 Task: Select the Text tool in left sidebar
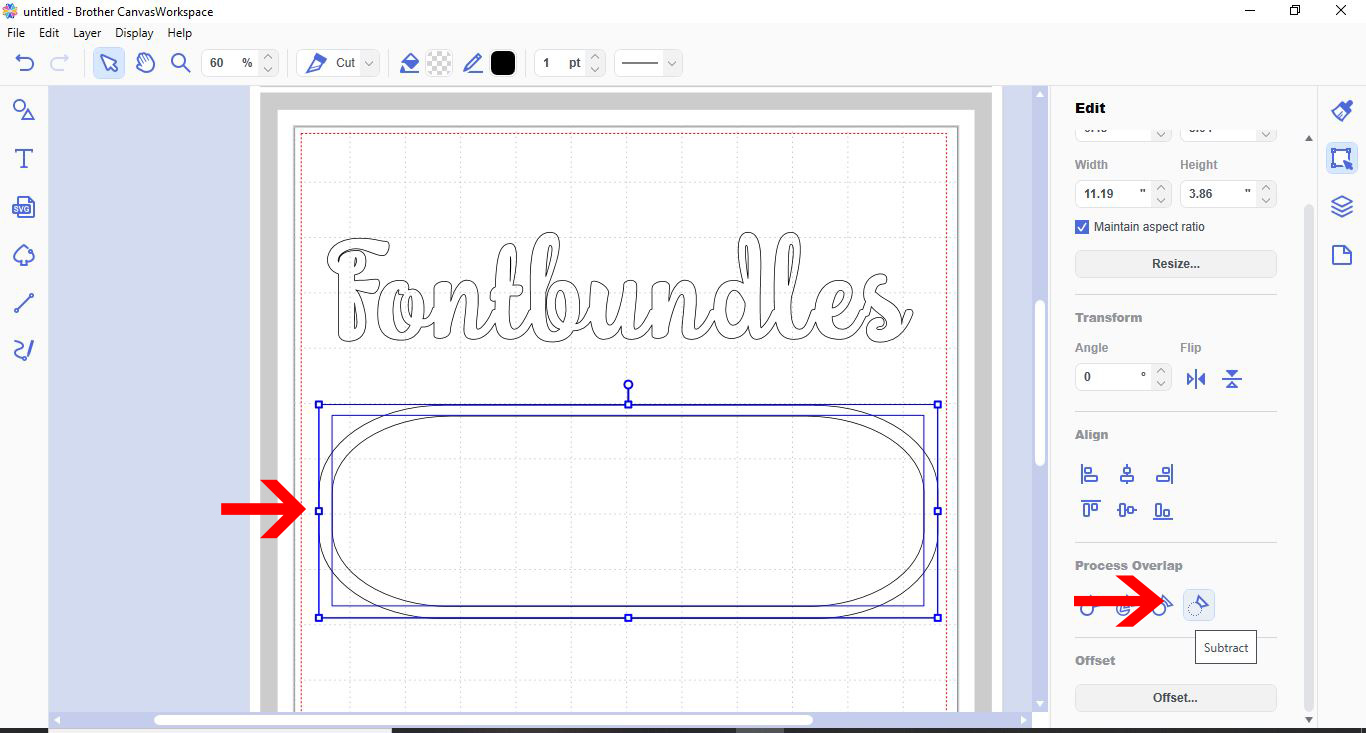coord(24,158)
